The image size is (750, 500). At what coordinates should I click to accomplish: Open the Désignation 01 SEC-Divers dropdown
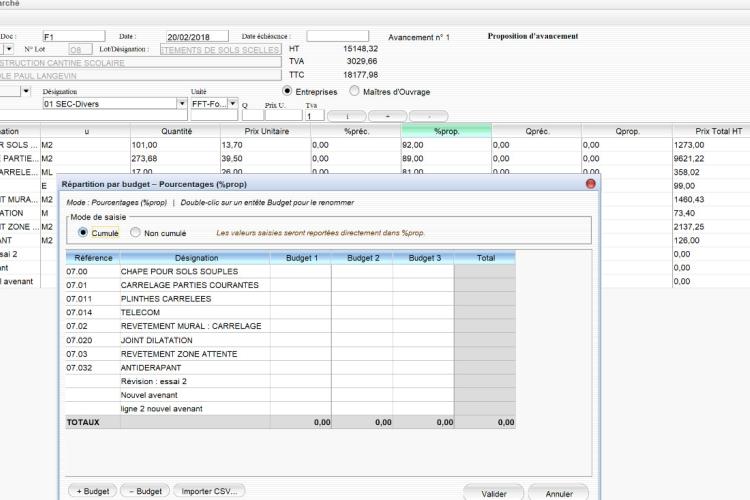click(182, 103)
